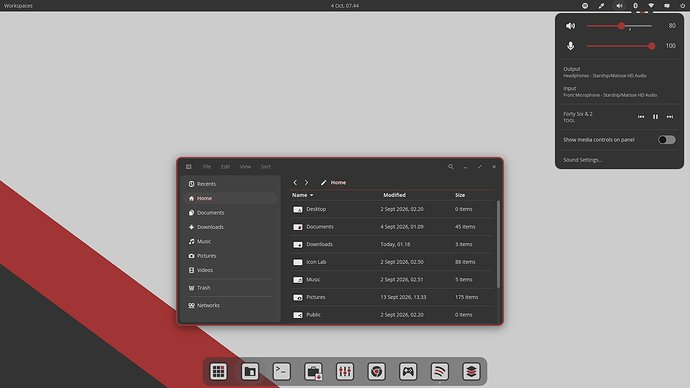
Task: Click the color picker pen panel icon
Action: [x=601, y=6]
